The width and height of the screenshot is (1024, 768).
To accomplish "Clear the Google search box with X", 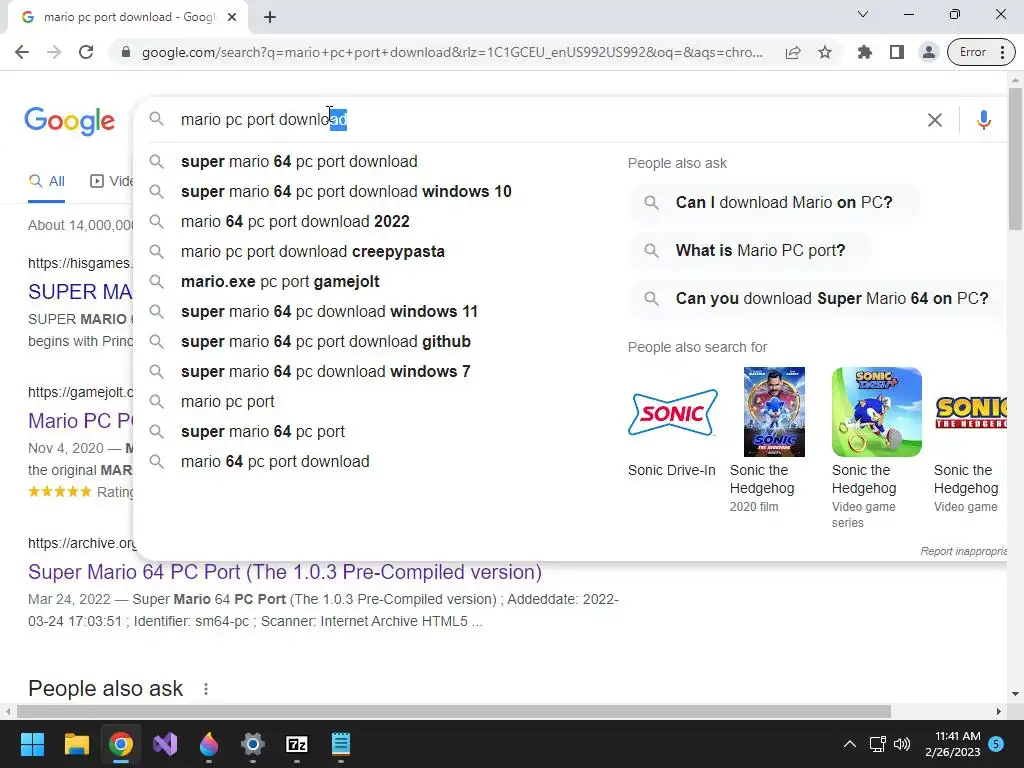I will pyautogui.click(x=935, y=120).
